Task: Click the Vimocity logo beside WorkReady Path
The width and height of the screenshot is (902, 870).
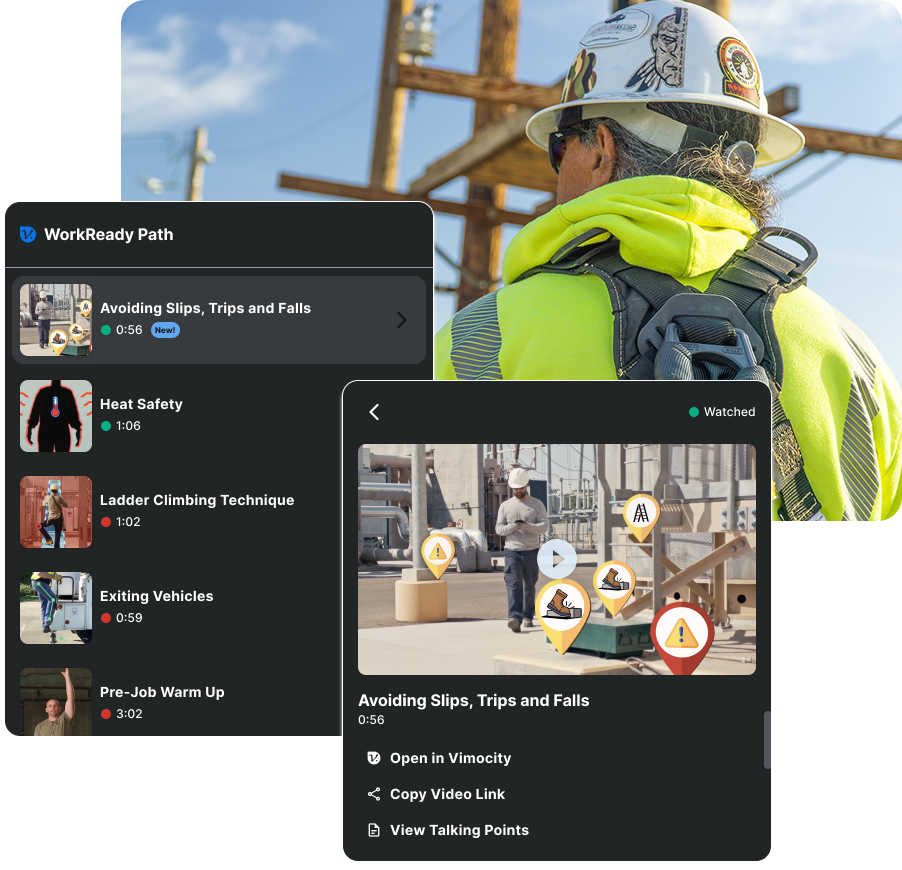Action: [x=28, y=235]
